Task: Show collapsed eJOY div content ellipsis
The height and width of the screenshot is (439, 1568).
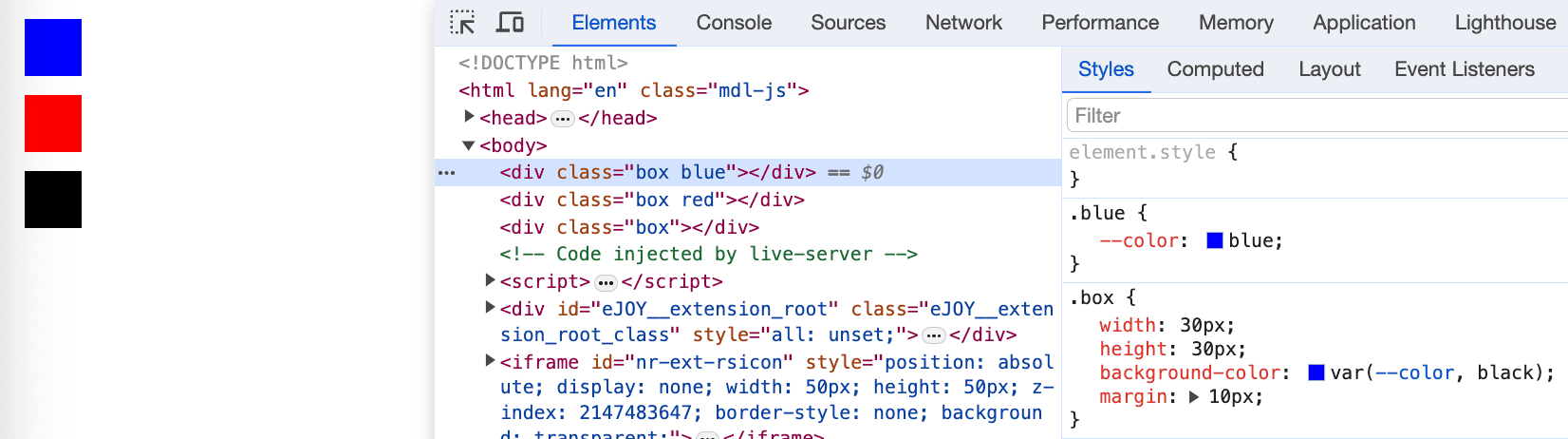Action: click(934, 335)
